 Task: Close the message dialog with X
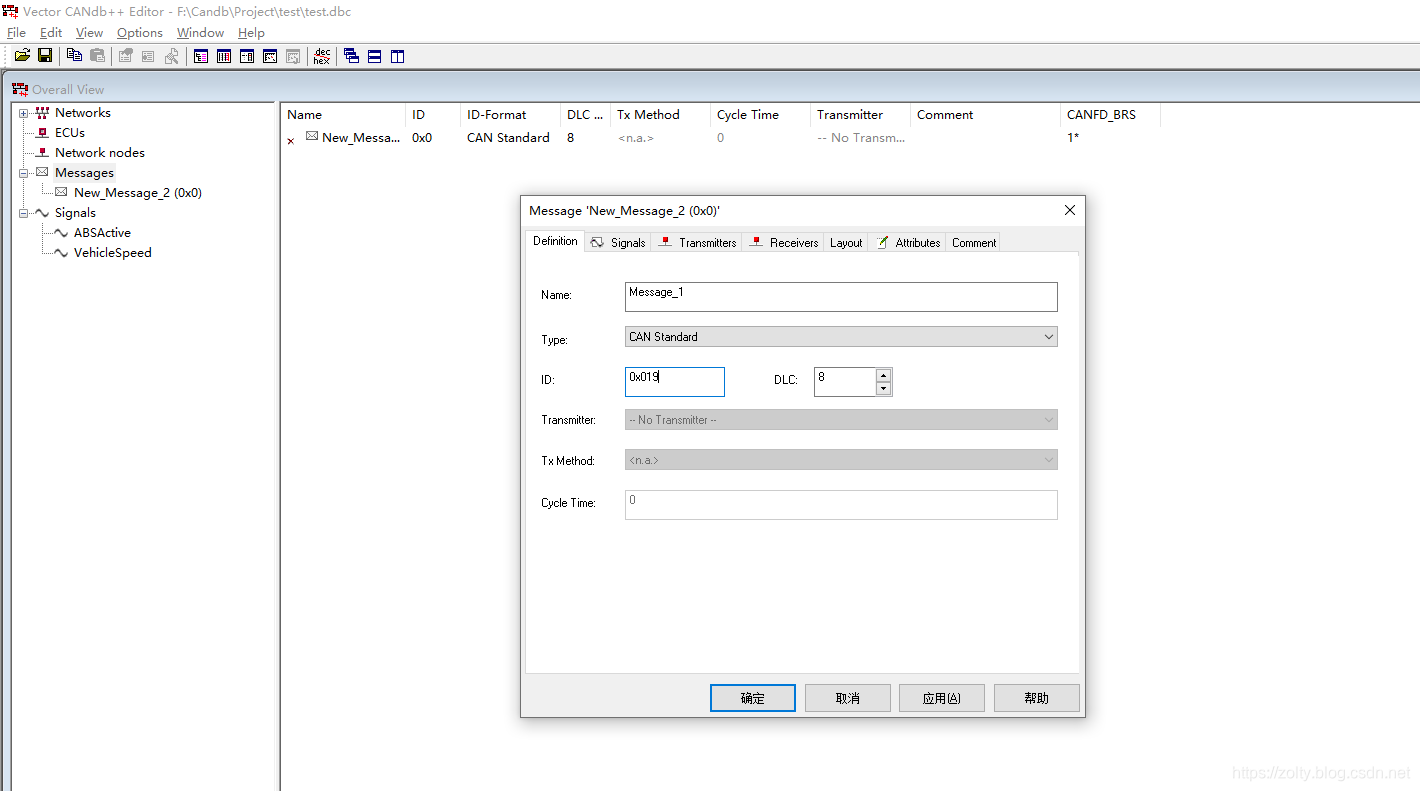[1070, 210]
